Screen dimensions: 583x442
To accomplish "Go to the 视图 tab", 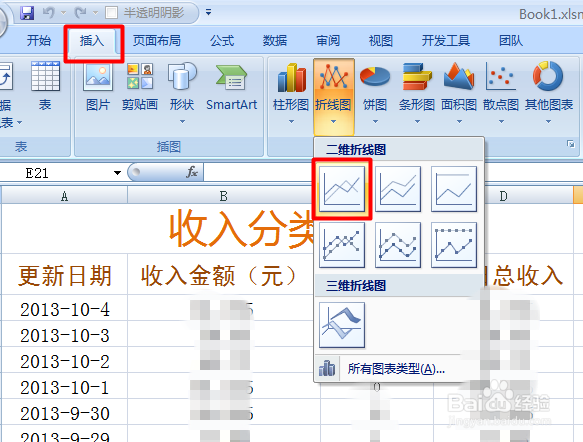I will click(381, 41).
